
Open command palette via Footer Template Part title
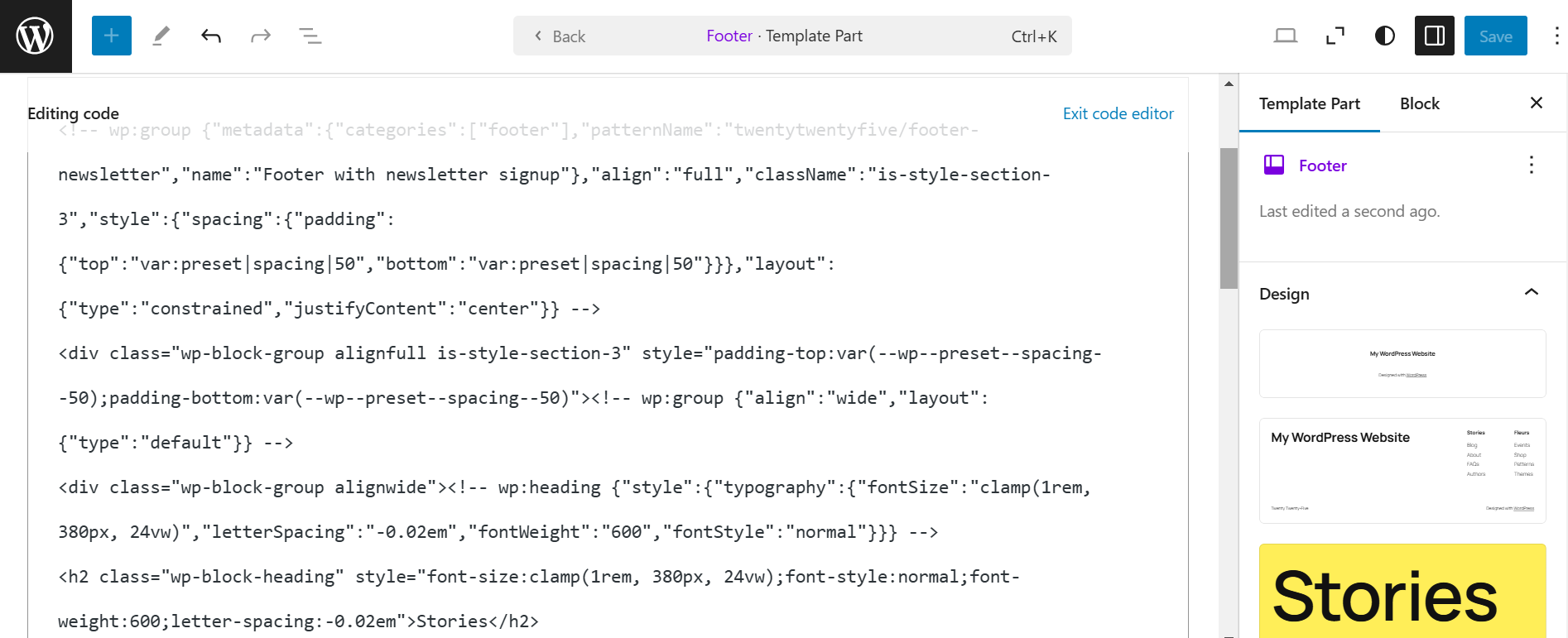784,36
